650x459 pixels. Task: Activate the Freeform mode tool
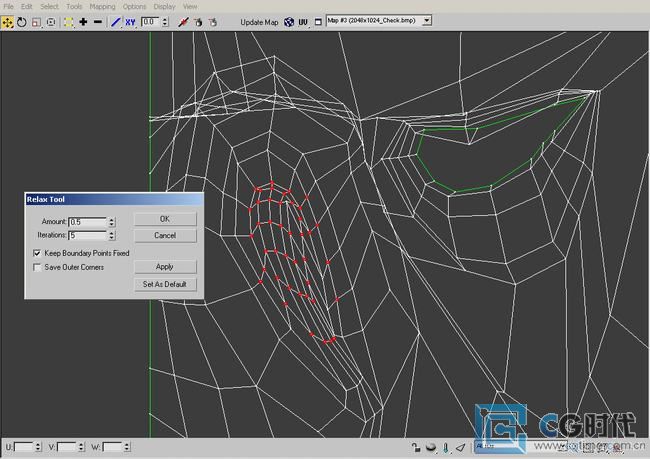click(51, 22)
